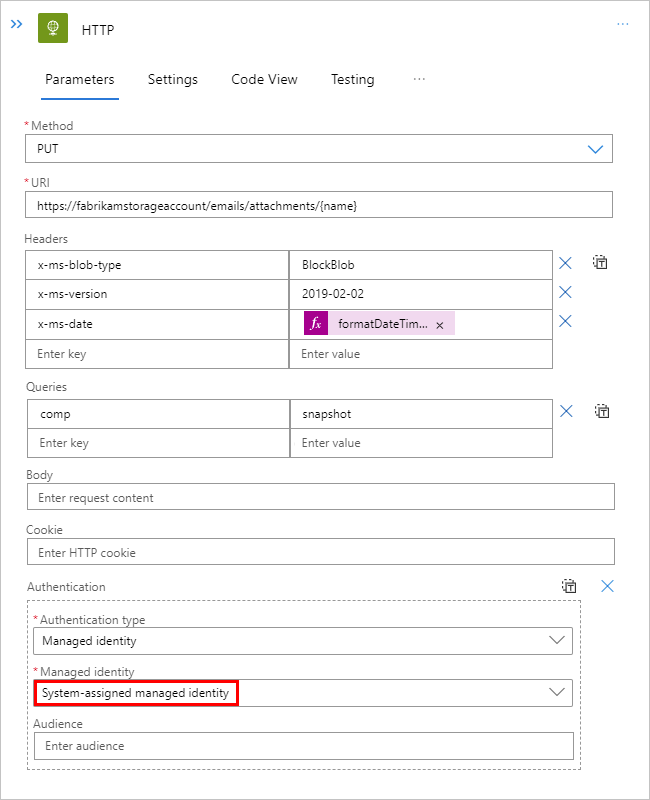
Task: Delete the x-ms-date header row
Action: pyautogui.click(x=565, y=322)
